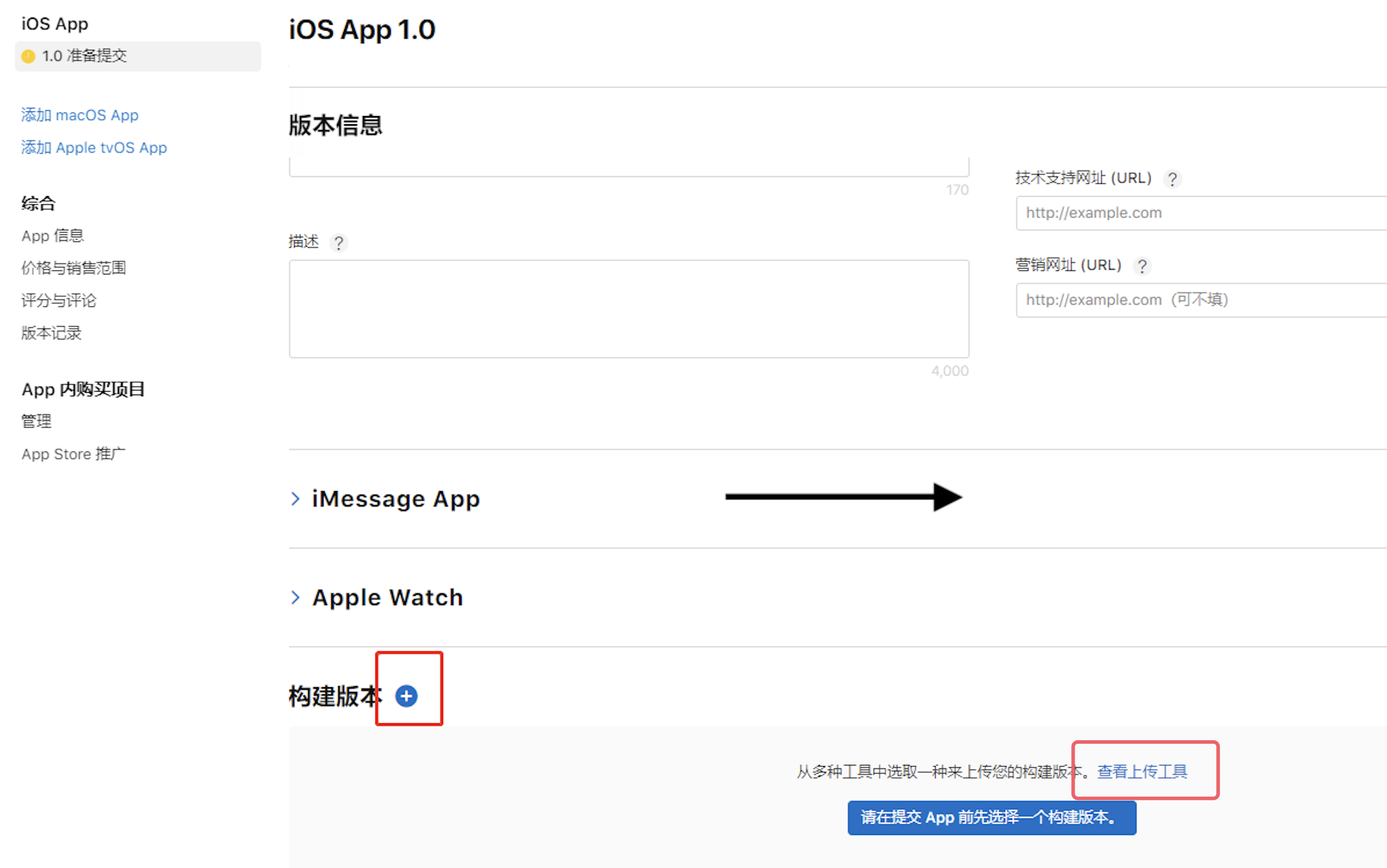This screenshot has height=868, width=1387.
Task: Click help icon beside 营销网址 (URL)
Action: tap(1142, 266)
